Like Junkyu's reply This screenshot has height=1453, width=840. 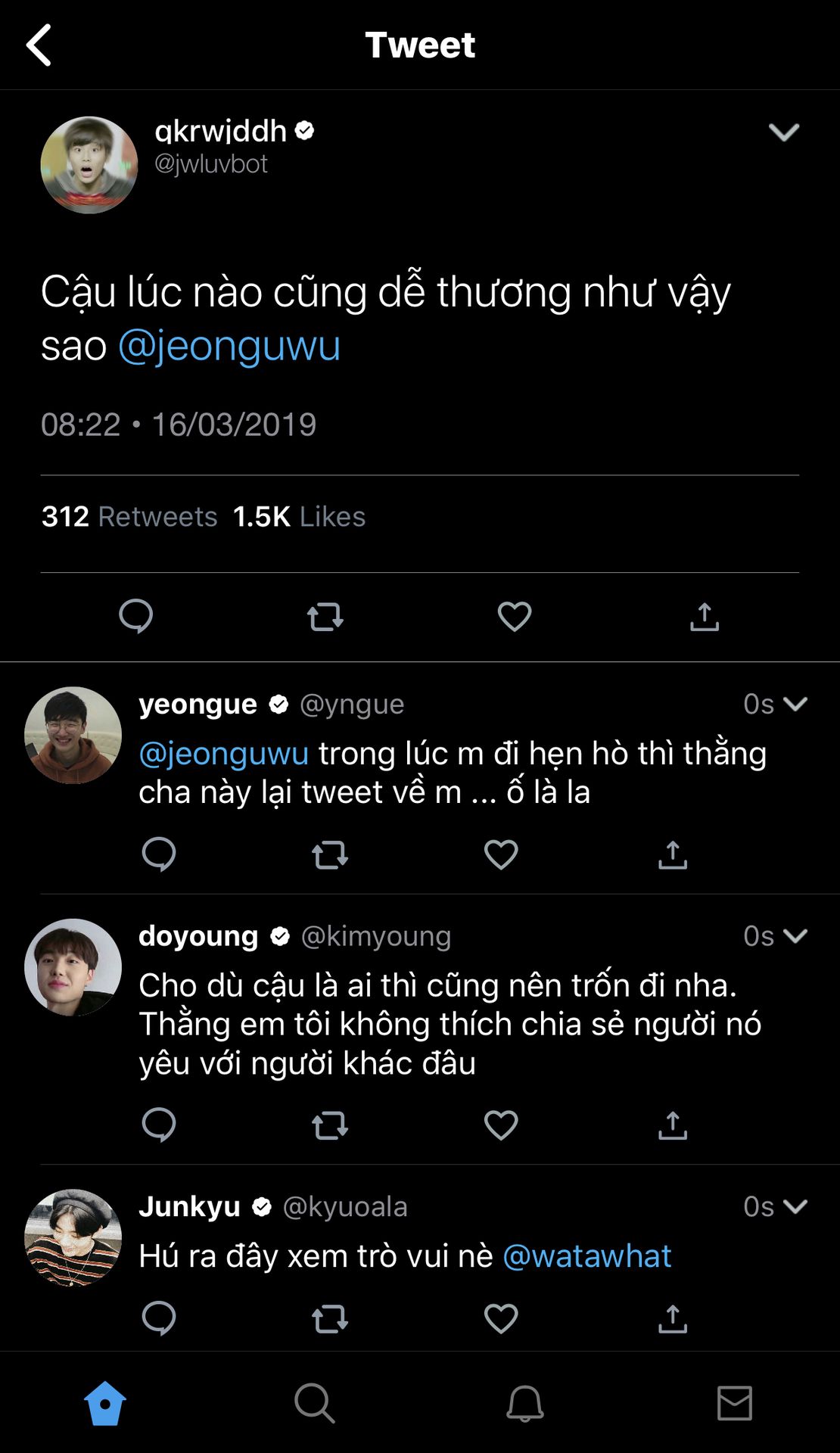501,1318
